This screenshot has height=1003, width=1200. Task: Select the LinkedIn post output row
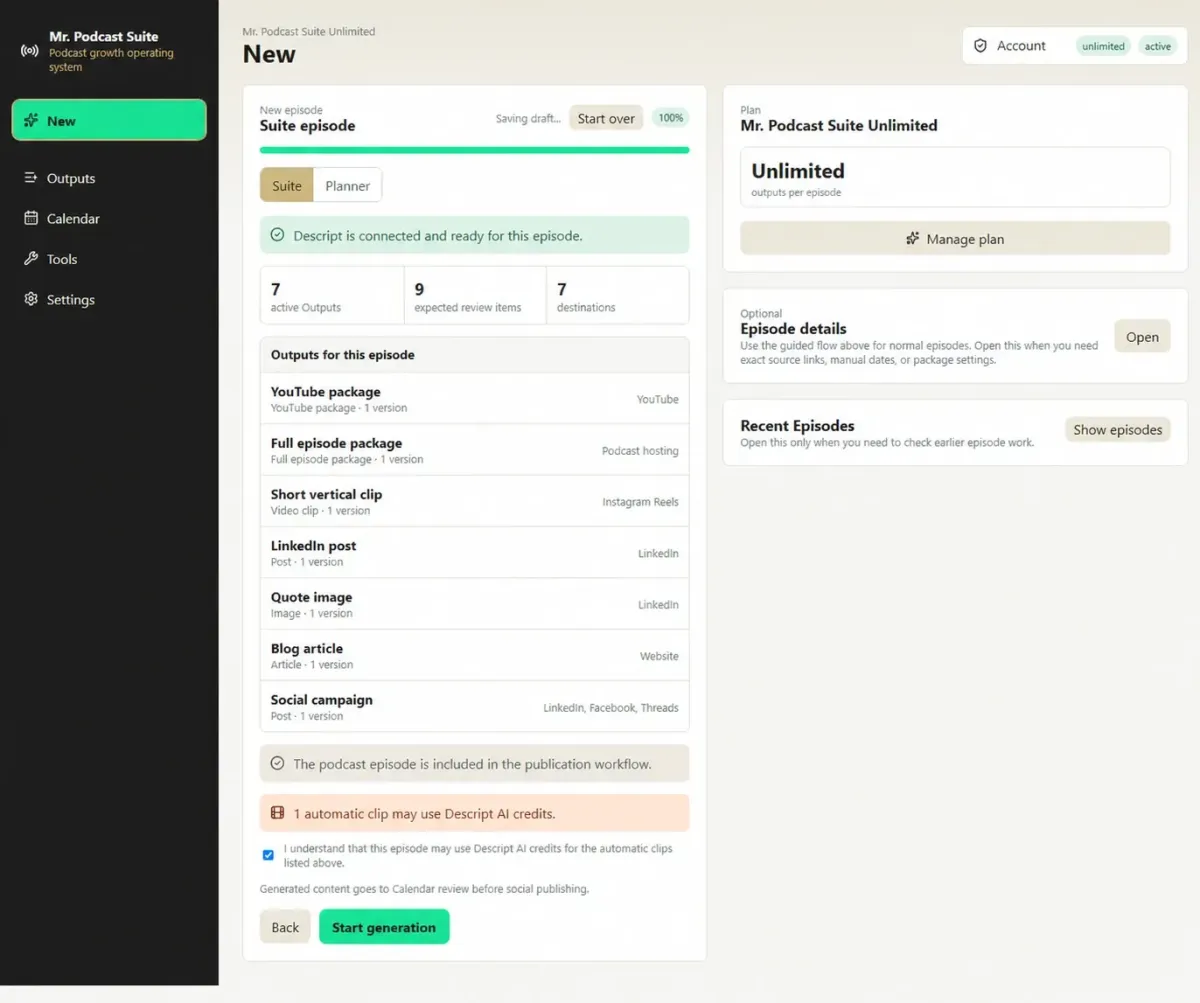tap(474, 553)
